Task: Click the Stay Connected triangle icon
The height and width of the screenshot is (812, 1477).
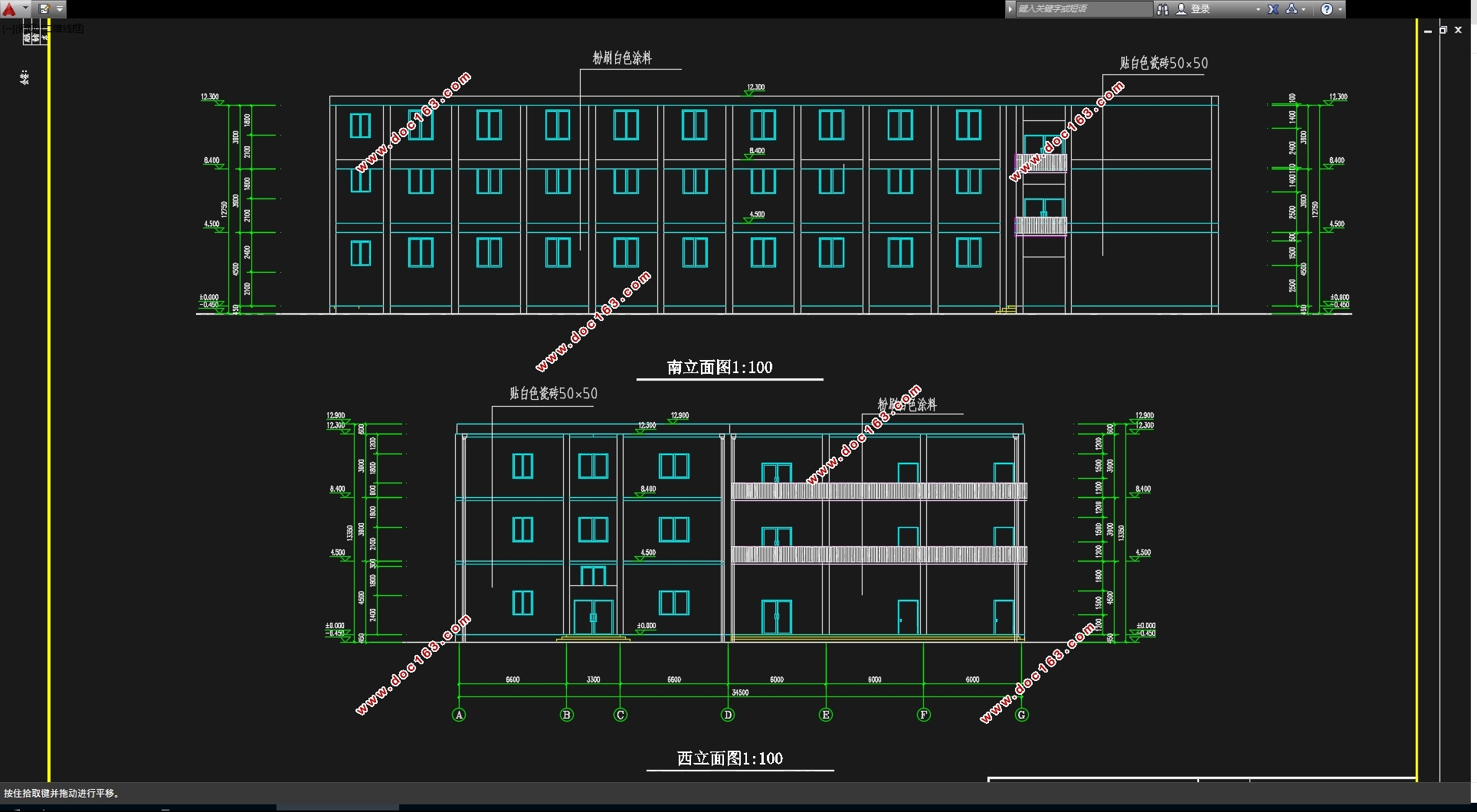Action: [1292, 9]
